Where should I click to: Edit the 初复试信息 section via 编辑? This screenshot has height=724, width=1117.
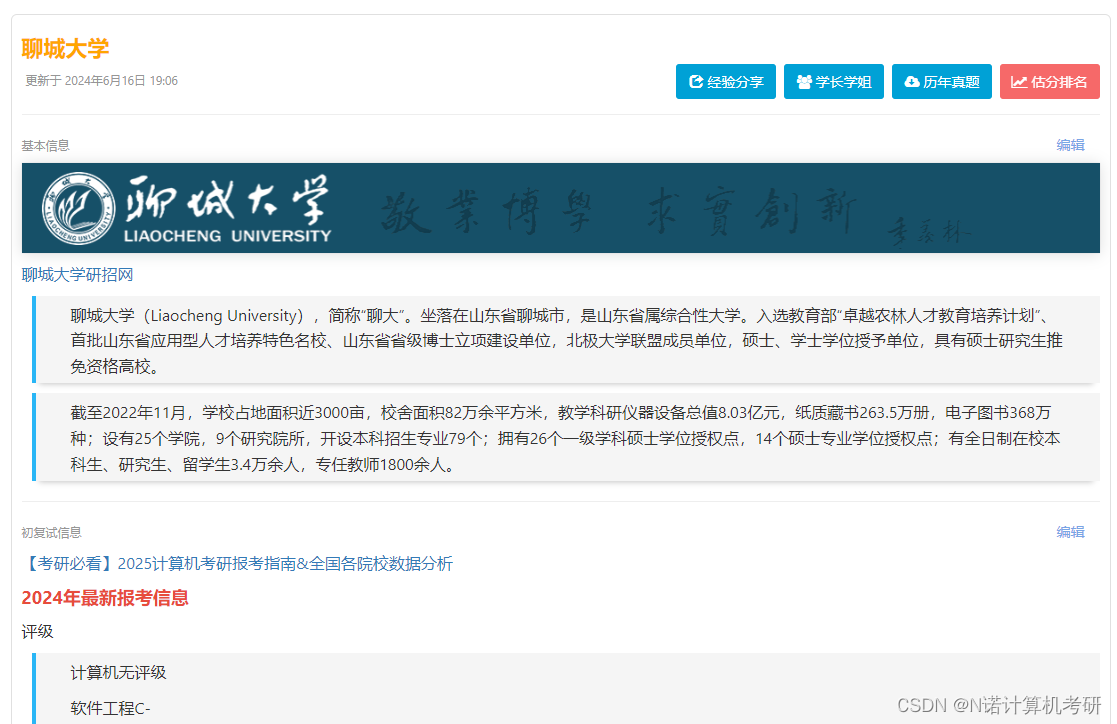click(1070, 532)
